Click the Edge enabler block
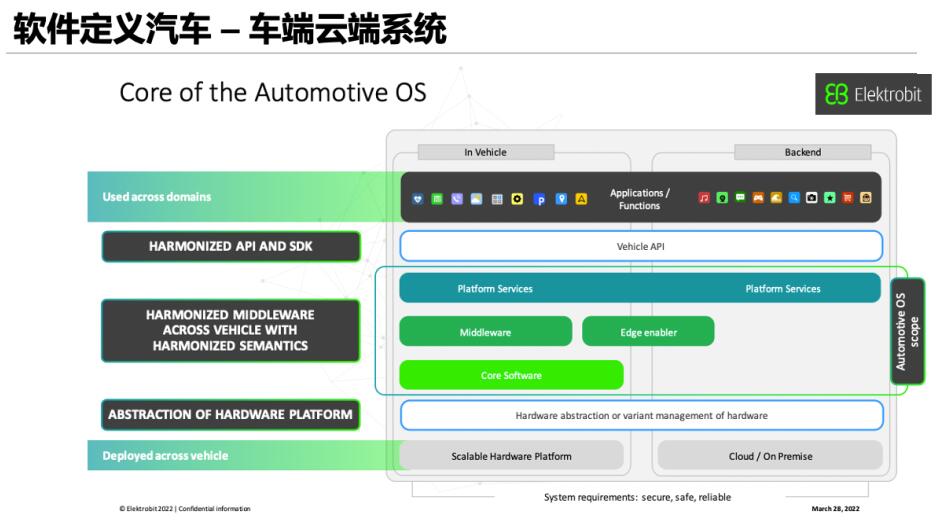 click(x=648, y=332)
